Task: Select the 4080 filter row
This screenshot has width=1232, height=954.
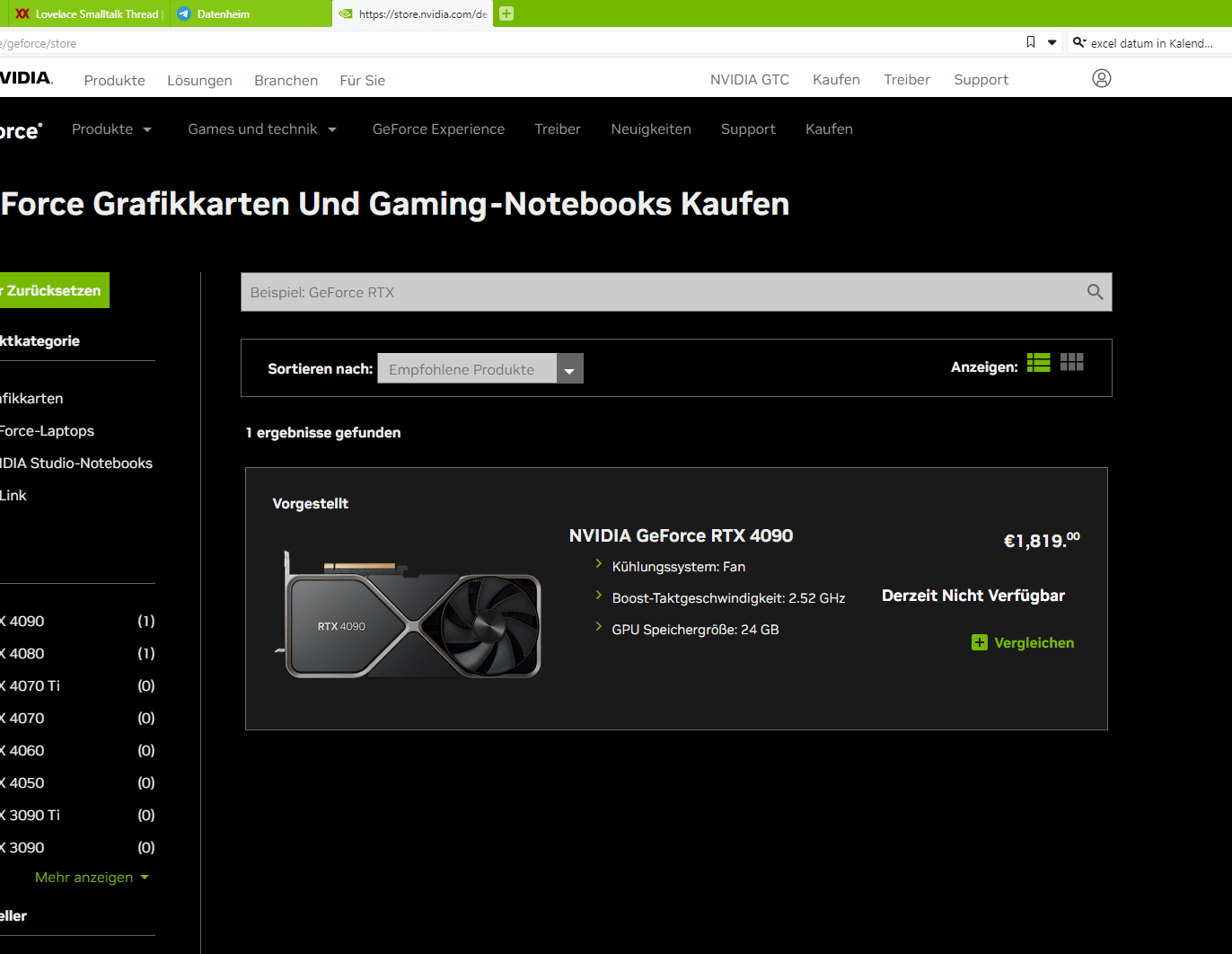Action: point(77,653)
